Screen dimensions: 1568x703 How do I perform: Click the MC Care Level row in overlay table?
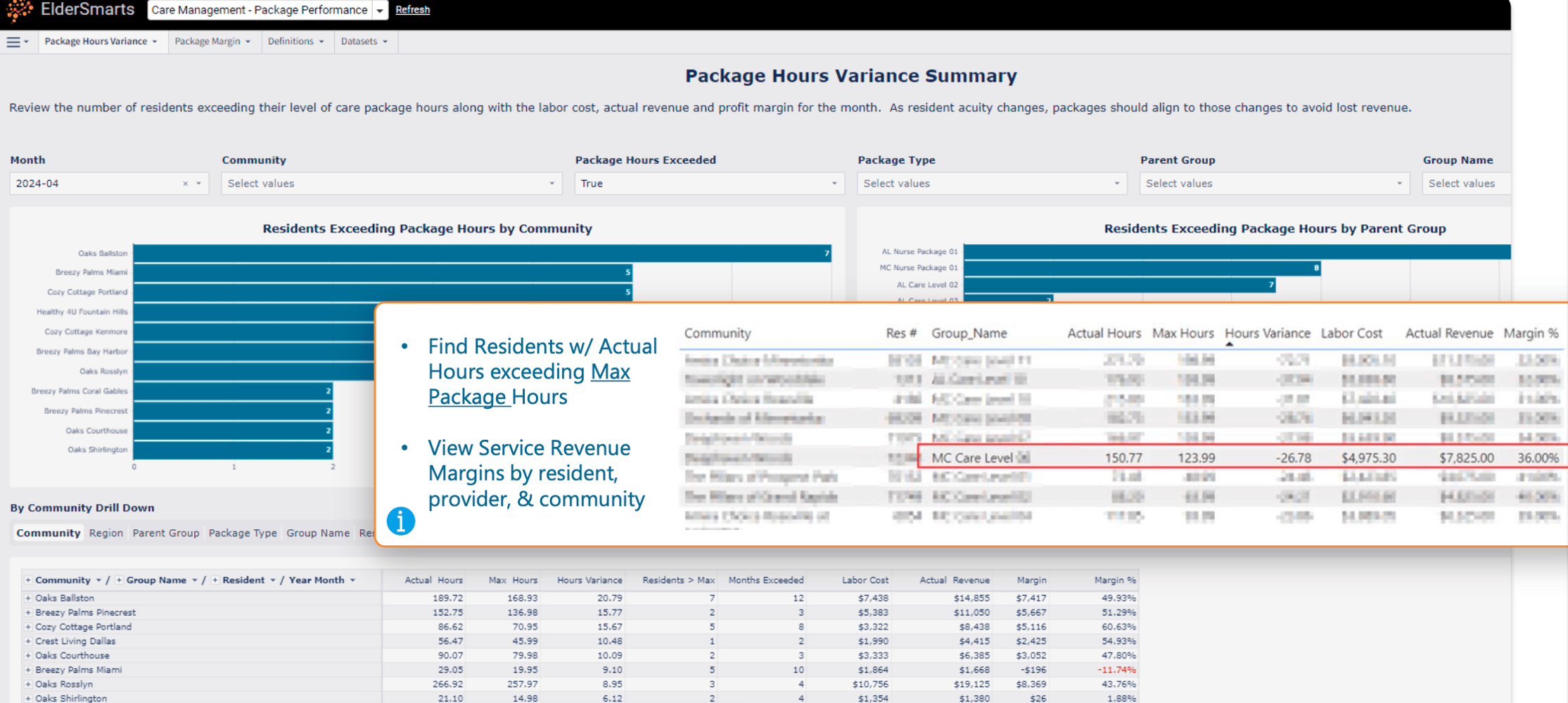pyautogui.click(x=1243, y=457)
